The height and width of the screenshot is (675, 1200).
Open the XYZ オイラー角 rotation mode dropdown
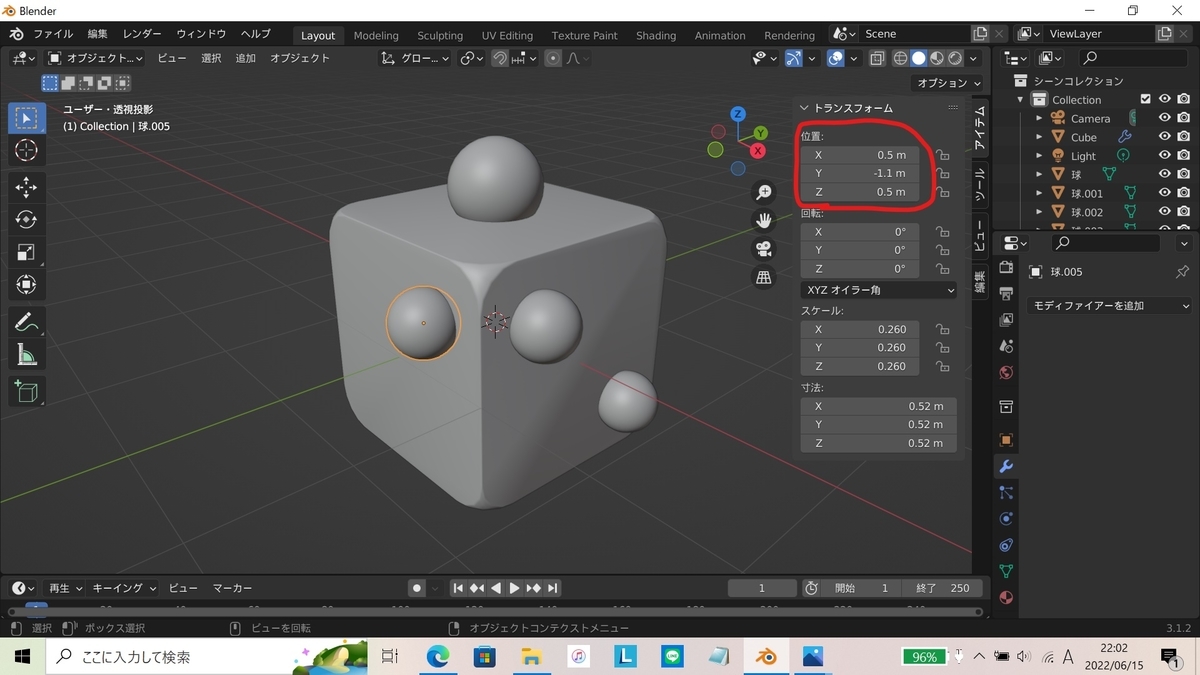(x=878, y=290)
